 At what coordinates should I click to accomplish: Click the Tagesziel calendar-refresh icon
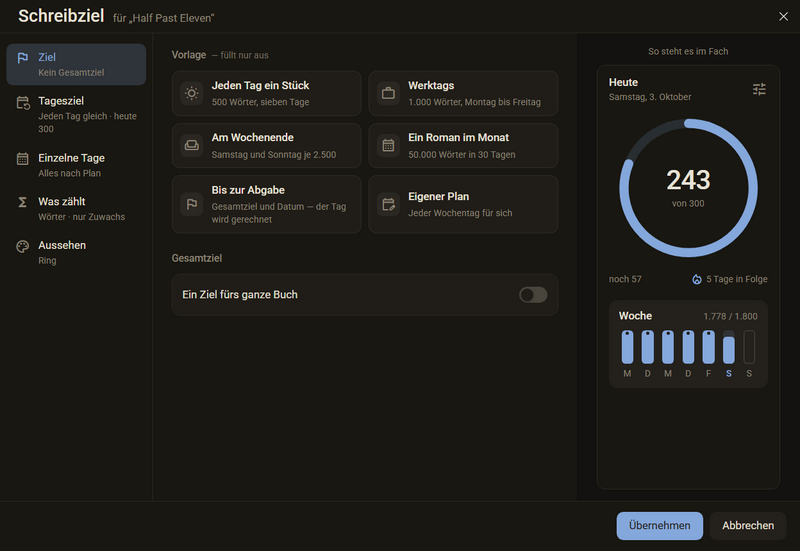23,103
